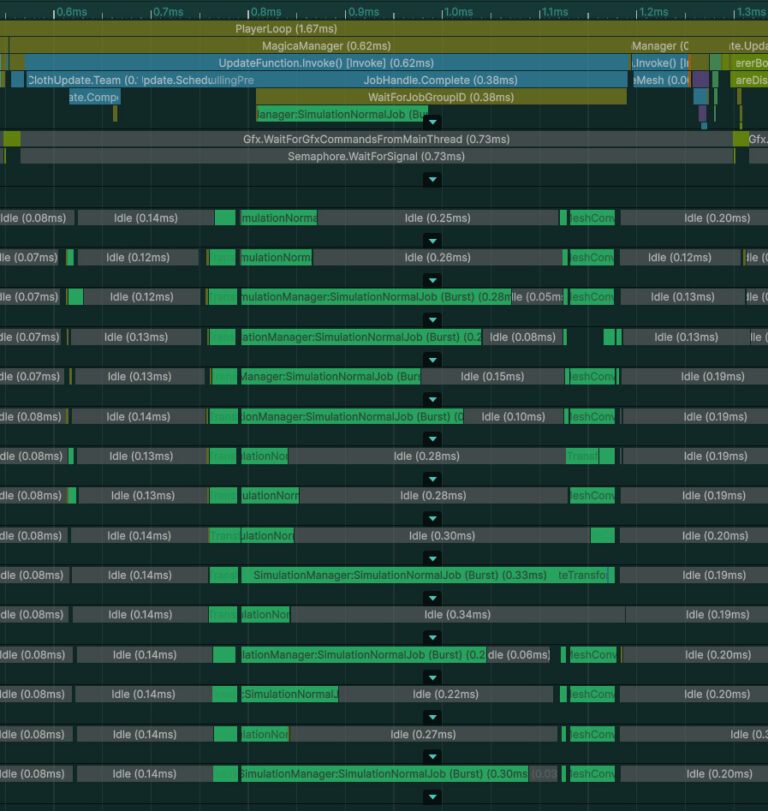This screenshot has width=768, height=811.
Task: Select the Idle (0.30ms) block
Action: (442, 536)
